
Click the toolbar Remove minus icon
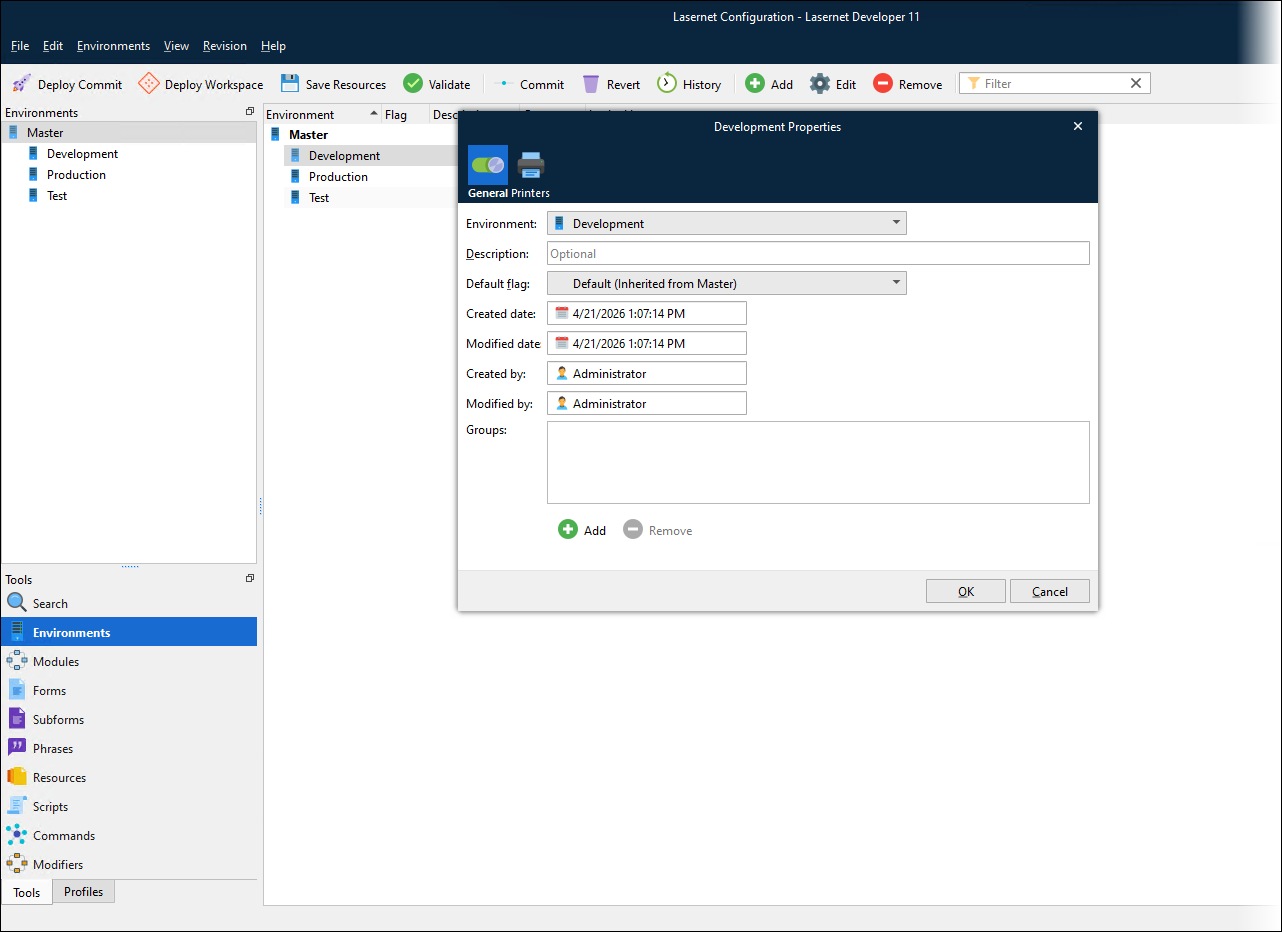coord(883,84)
